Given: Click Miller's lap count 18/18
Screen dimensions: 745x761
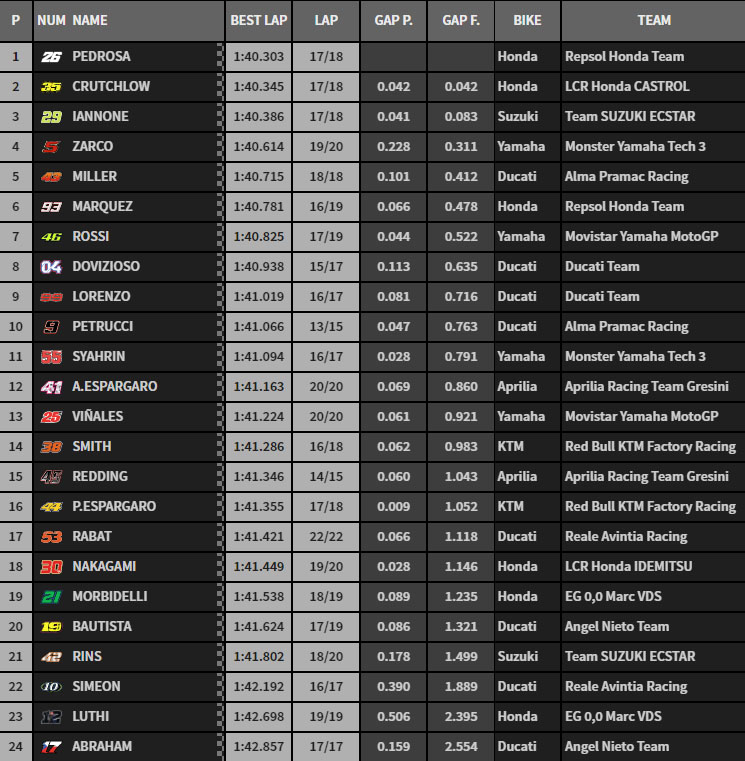Looking at the screenshot, I should coord(326,177).
